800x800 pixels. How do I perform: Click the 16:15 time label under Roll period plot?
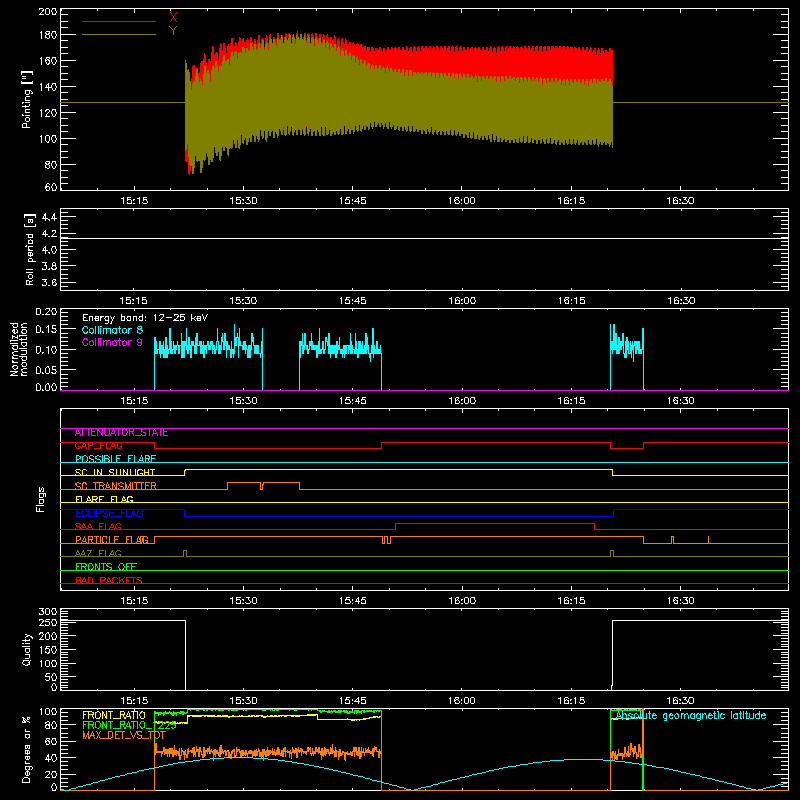pos(570,301)
